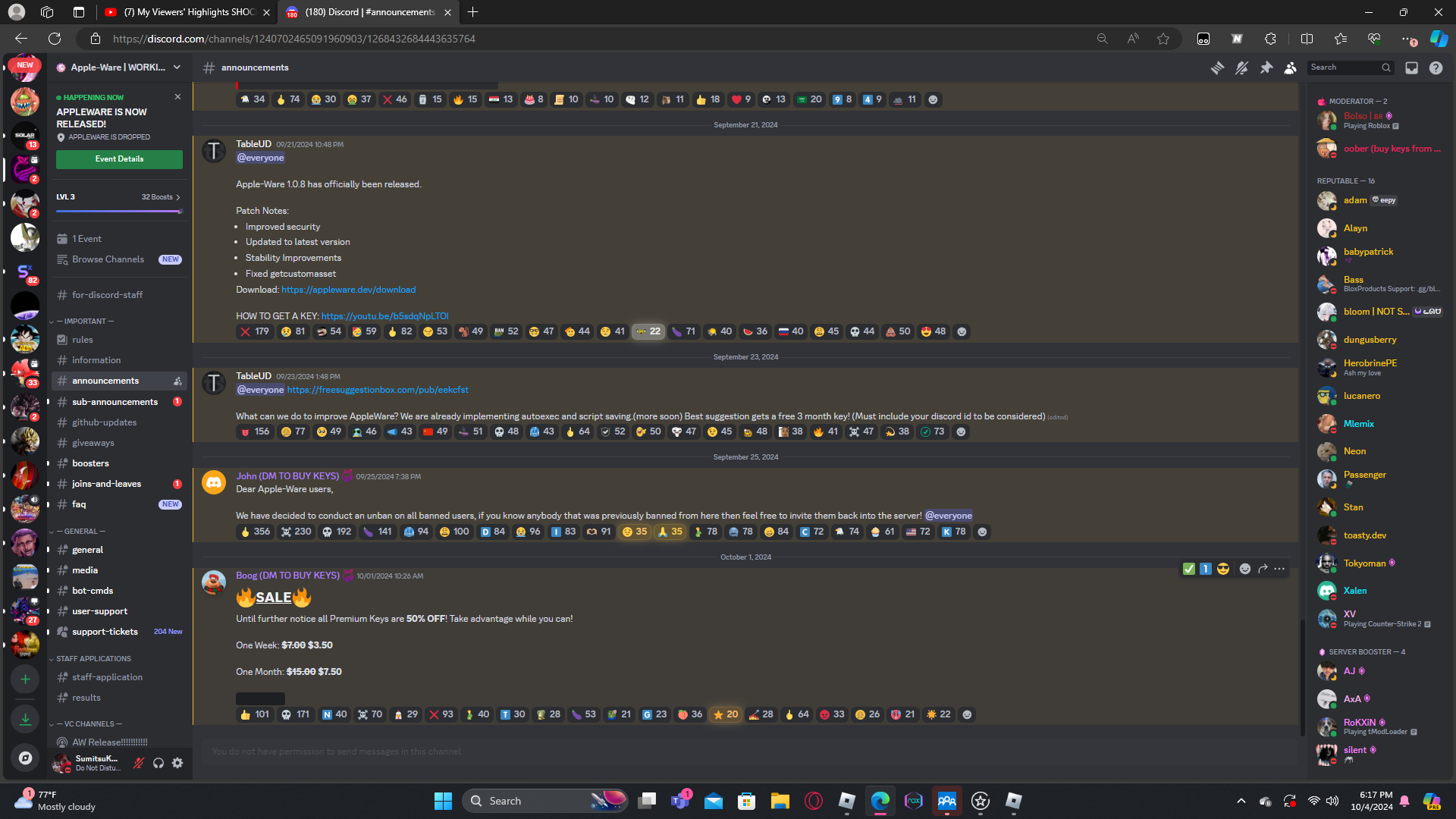Image resolution: width=1456 pixels, height=819 pixels.
Task: Refresh the browser page
Action: (55, 39)
